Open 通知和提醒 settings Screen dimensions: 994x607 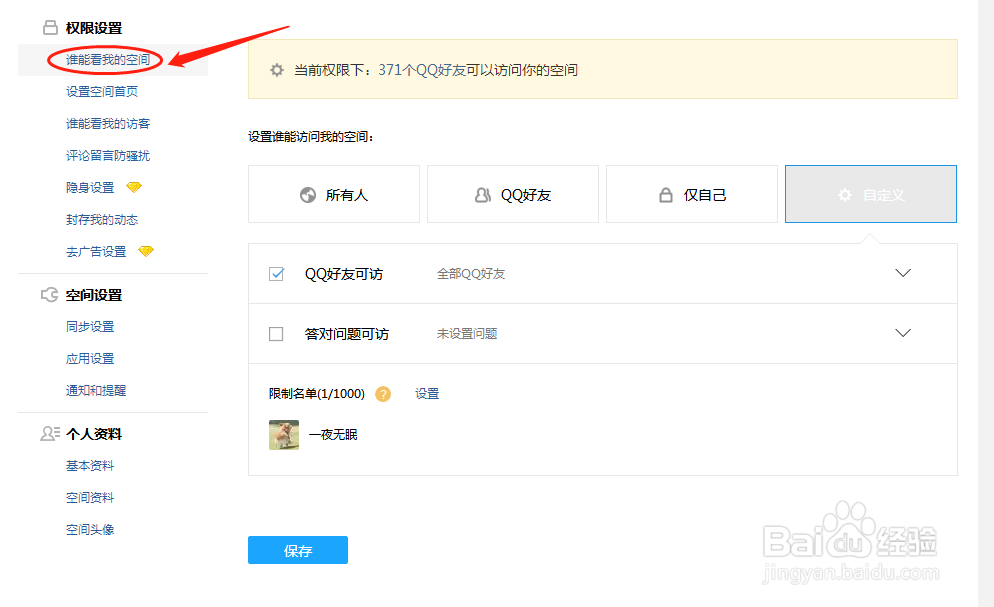[x=96, y=390]
